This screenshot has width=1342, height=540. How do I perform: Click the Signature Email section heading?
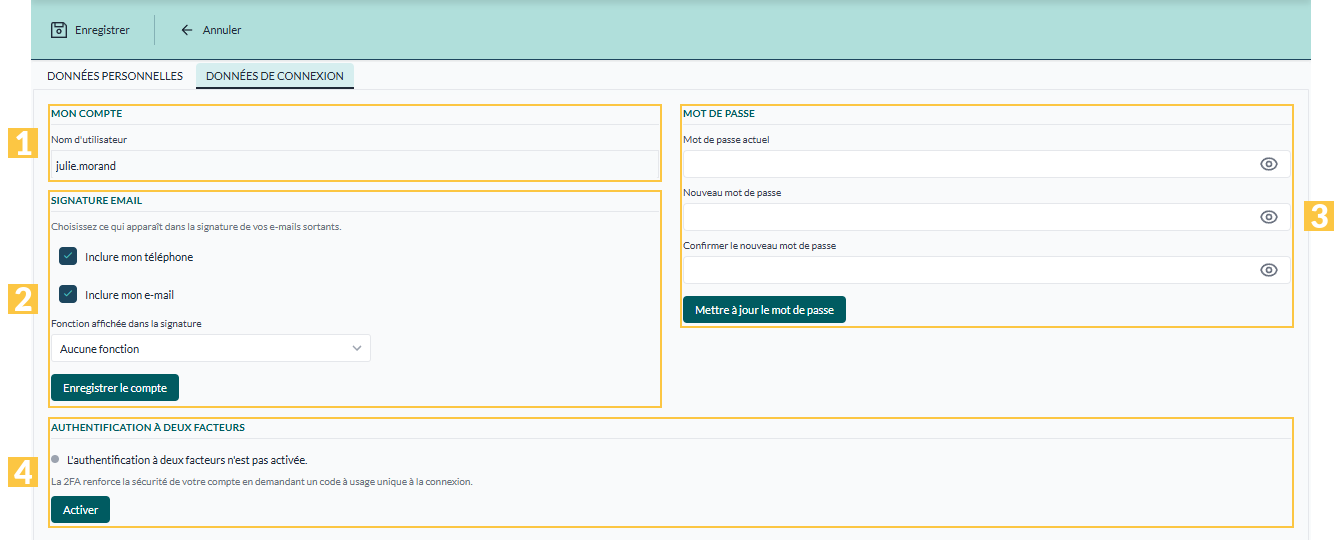point(97,200)
